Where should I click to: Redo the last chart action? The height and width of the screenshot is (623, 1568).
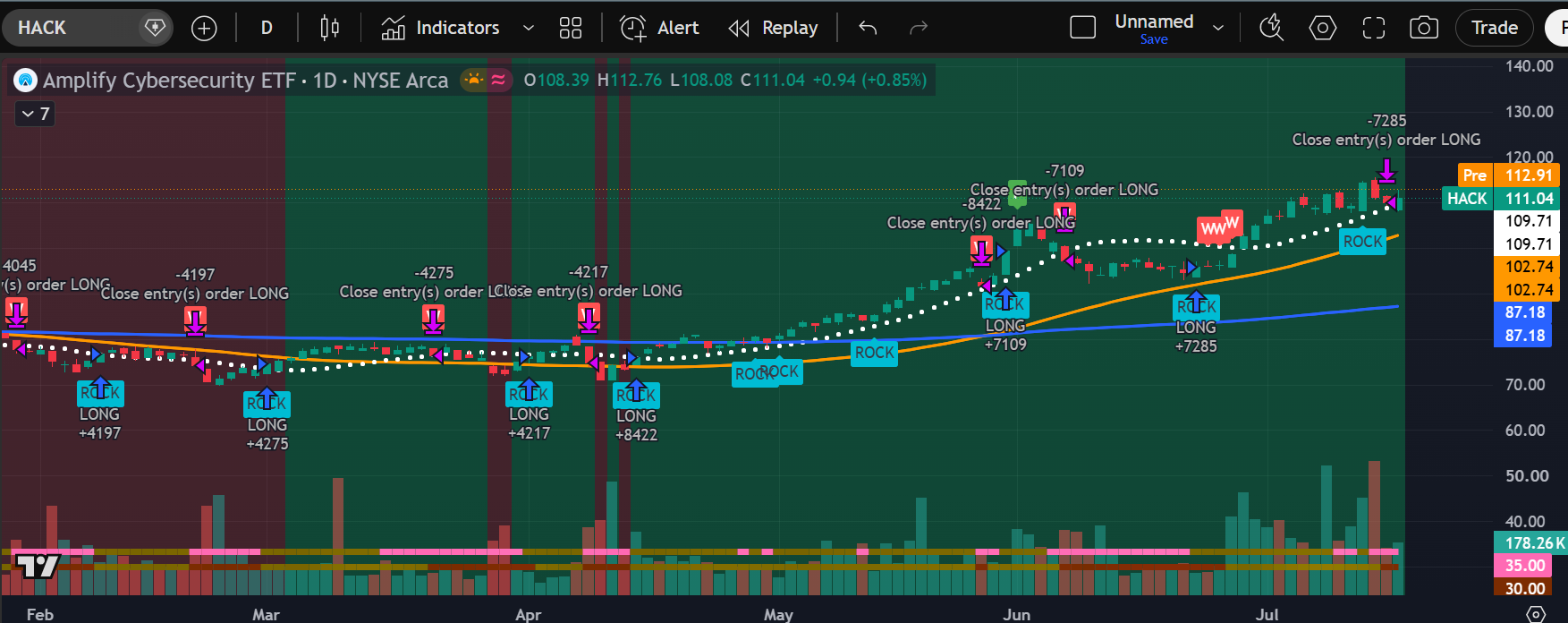click(x=919, y=29)
